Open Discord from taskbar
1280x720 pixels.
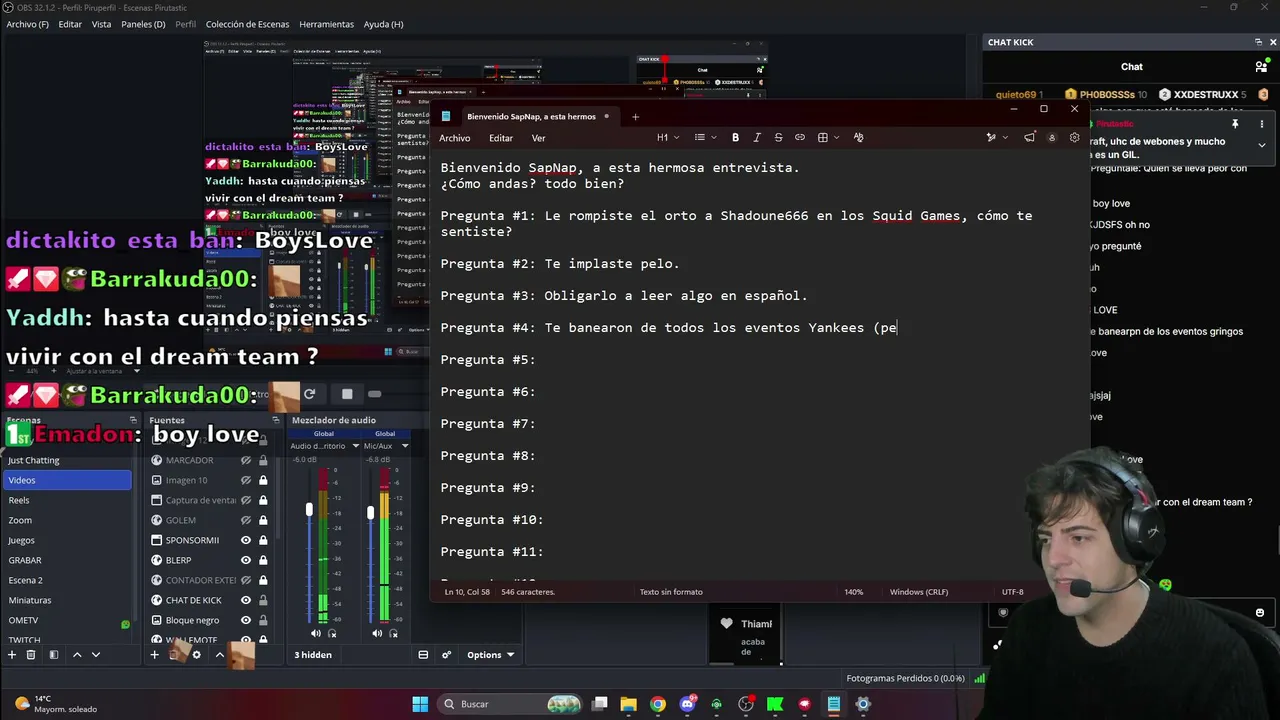coord(687,704)
